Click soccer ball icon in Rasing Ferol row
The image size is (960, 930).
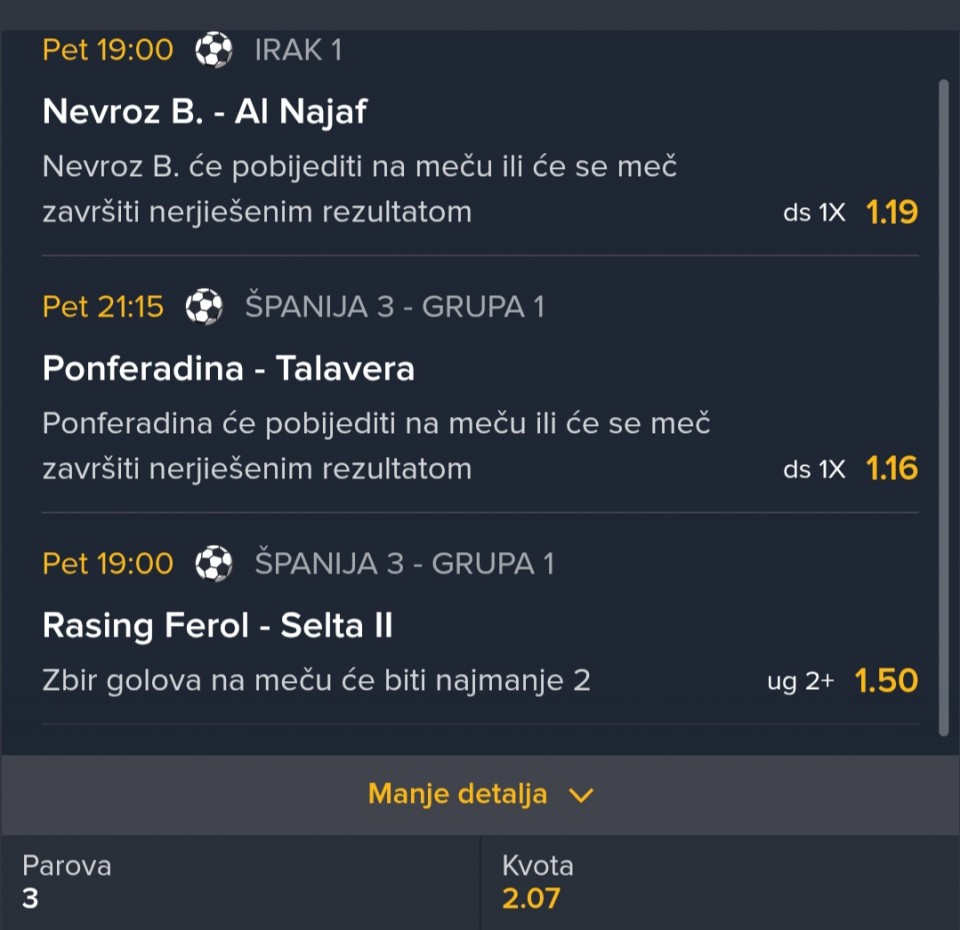pos(213,563)
